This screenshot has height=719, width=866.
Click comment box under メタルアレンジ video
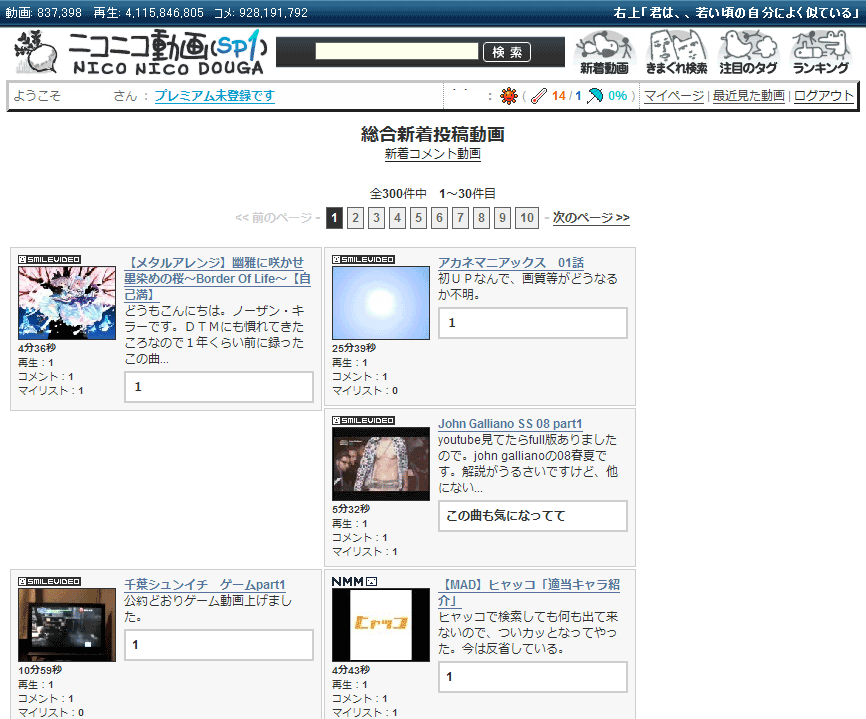[219, 387]
